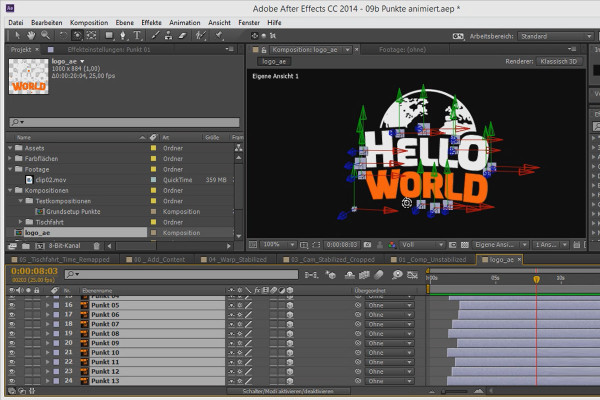Toggle 3D layer switch for Punkt 12
This screenshot has width=600, height=400.
290,371
